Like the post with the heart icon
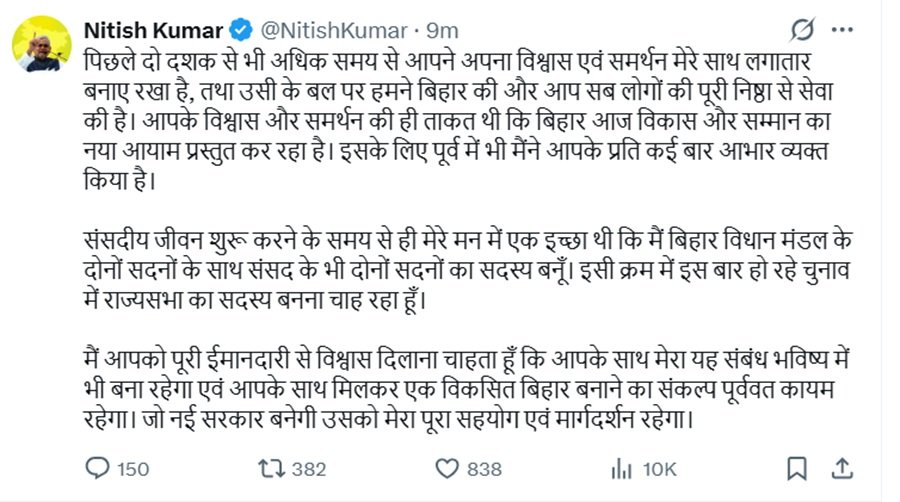Viewport: 900px width, 502px height. [446, 468]
